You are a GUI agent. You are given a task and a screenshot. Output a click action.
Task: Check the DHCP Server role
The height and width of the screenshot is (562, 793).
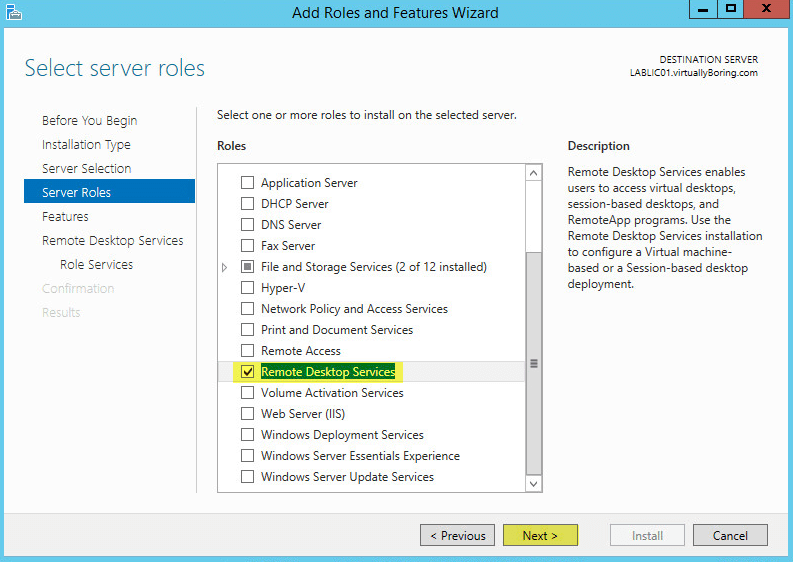coord(247,204)
